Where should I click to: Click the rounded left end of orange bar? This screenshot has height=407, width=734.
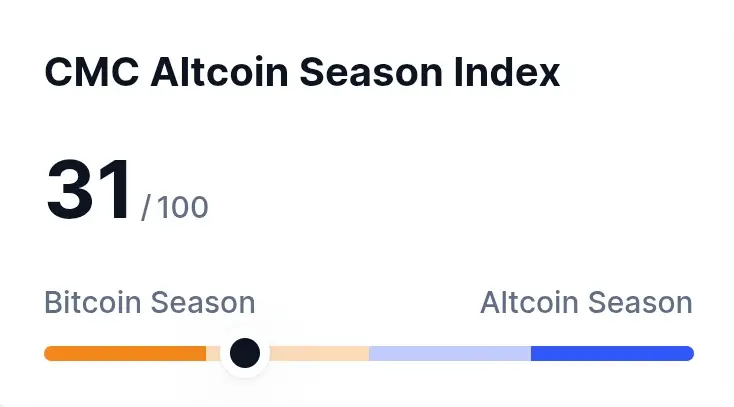(x=50, y=353)
